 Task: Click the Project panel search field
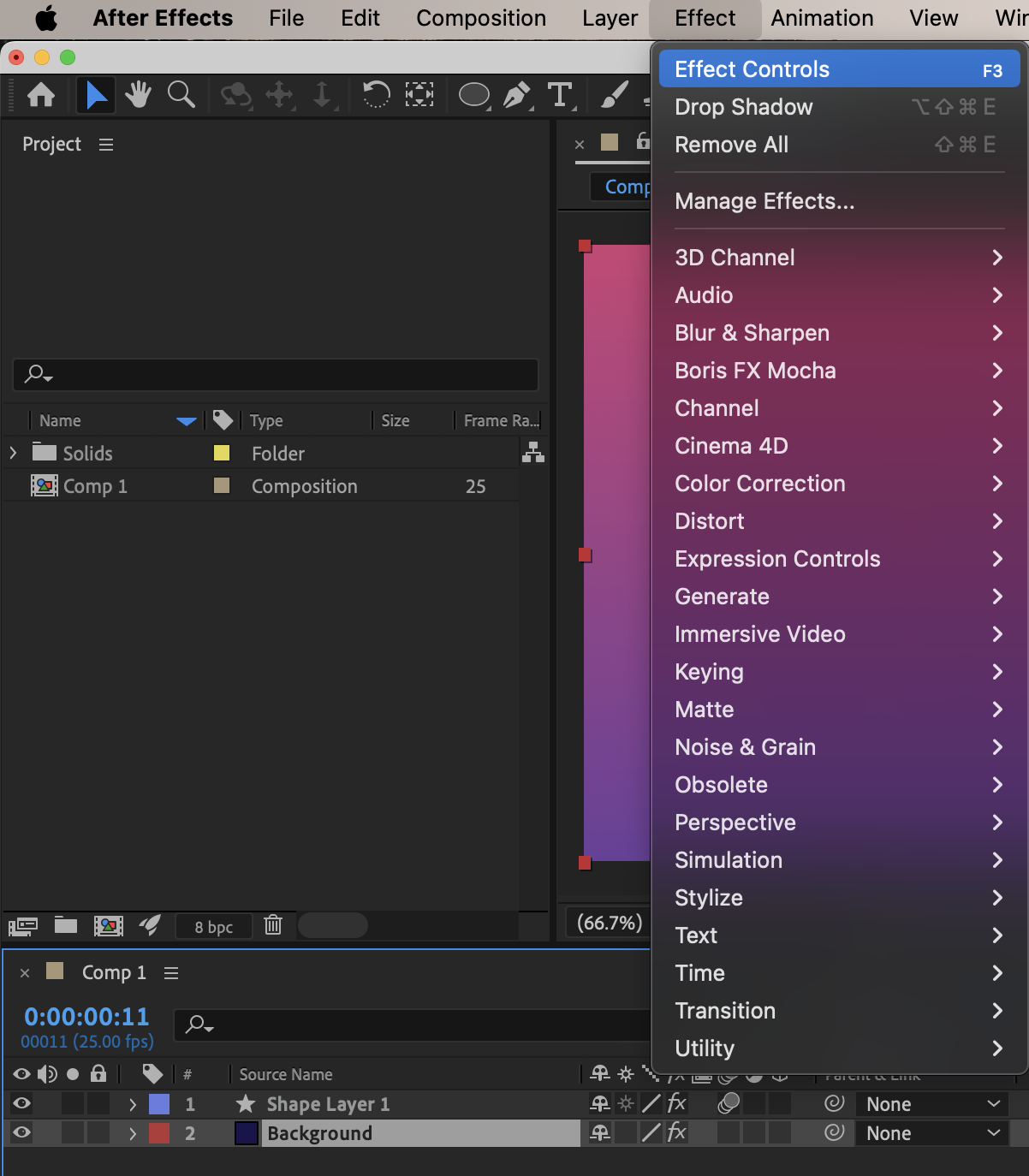pos(276,375)
